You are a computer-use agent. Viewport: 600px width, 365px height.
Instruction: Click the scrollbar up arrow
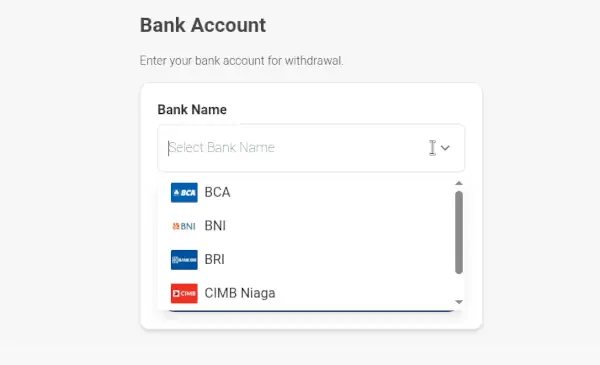459,183
